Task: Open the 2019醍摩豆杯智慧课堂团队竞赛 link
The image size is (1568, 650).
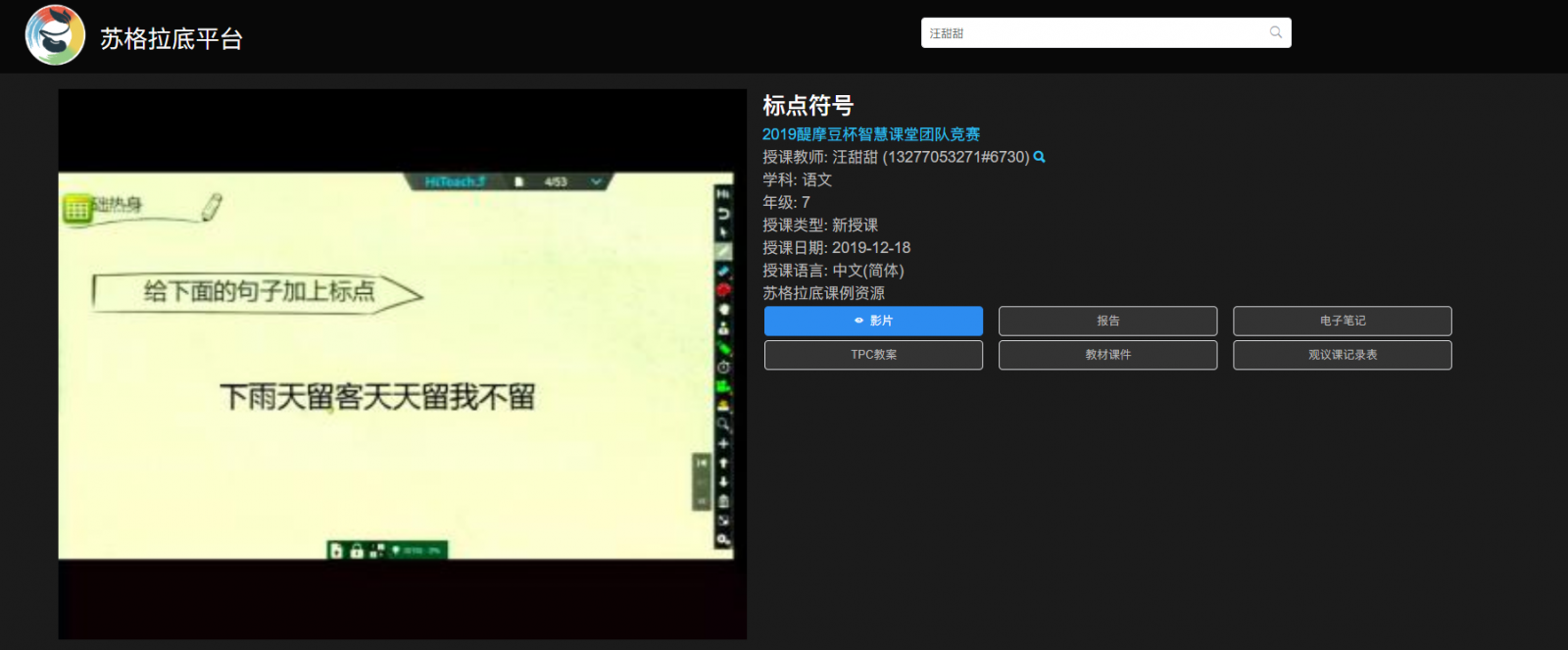Action: [x=871, y=134]
